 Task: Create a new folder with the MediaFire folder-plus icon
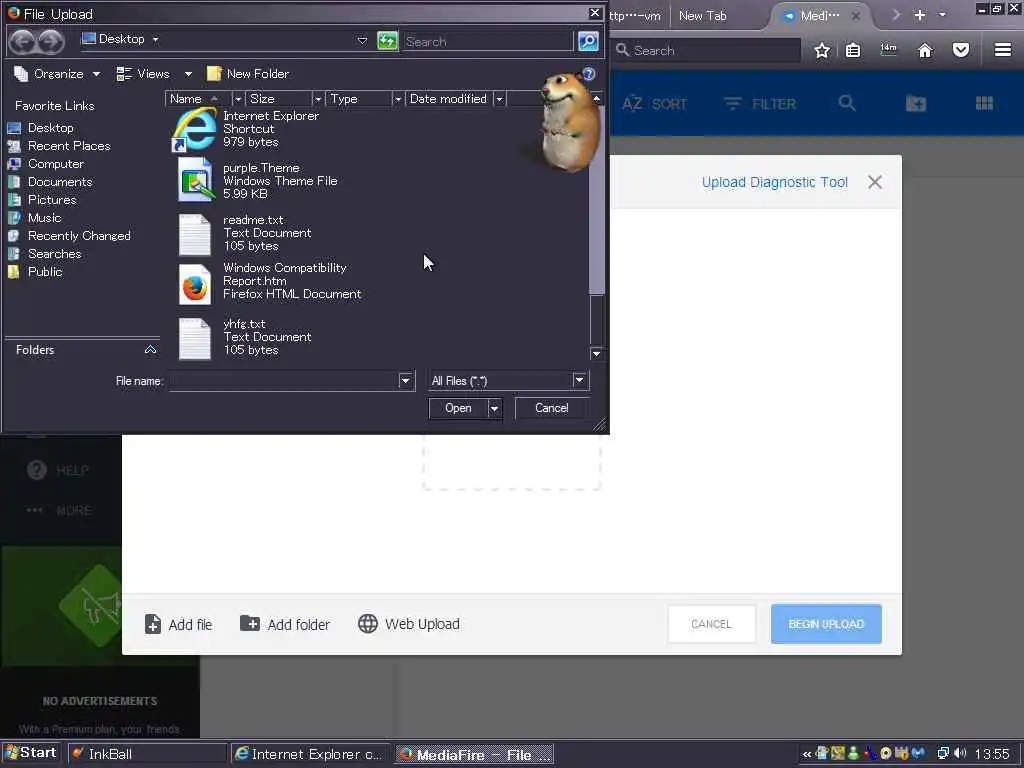pos(916,103)
